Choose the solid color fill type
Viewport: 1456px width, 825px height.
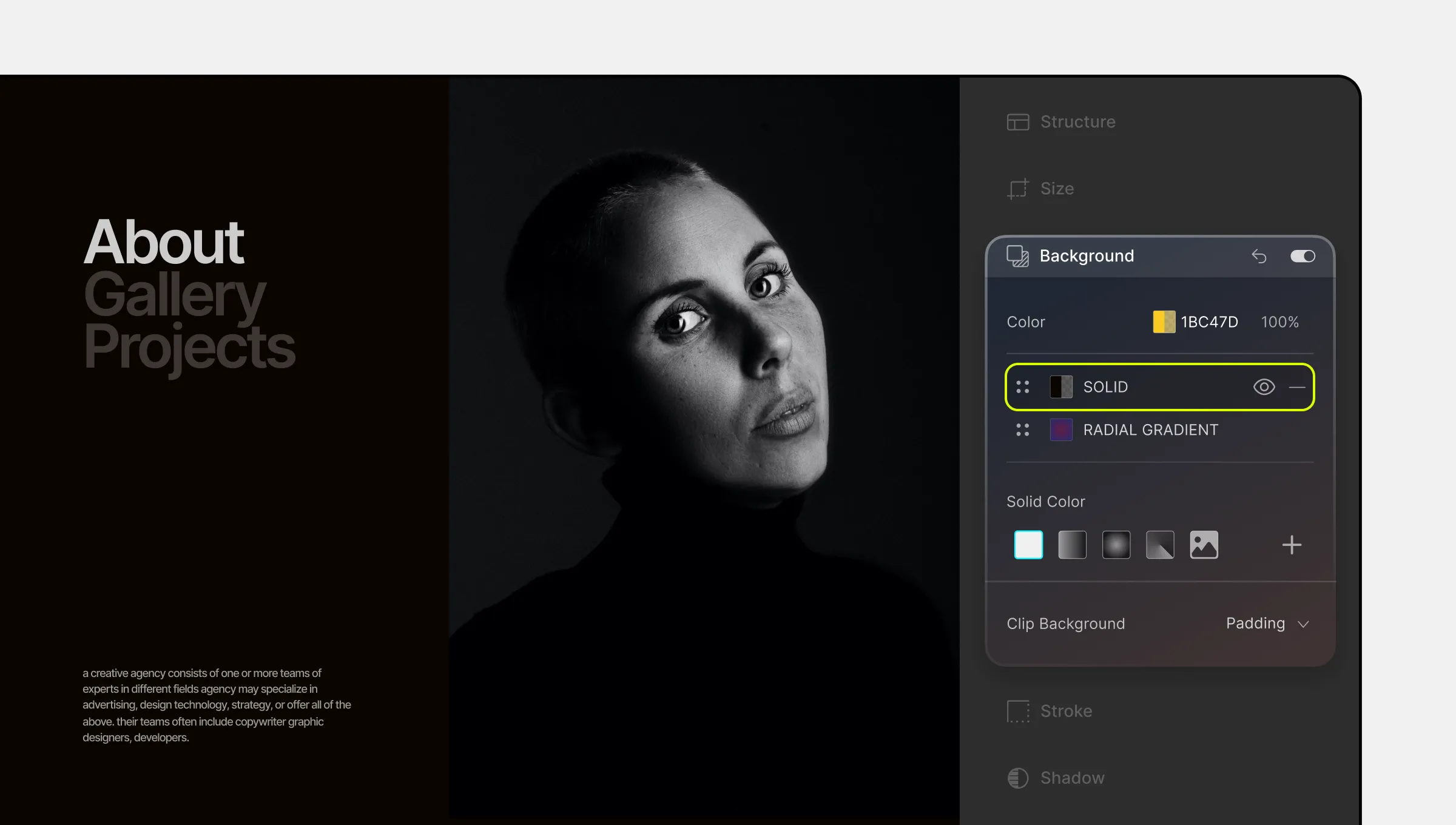(x=1028, y=545)
